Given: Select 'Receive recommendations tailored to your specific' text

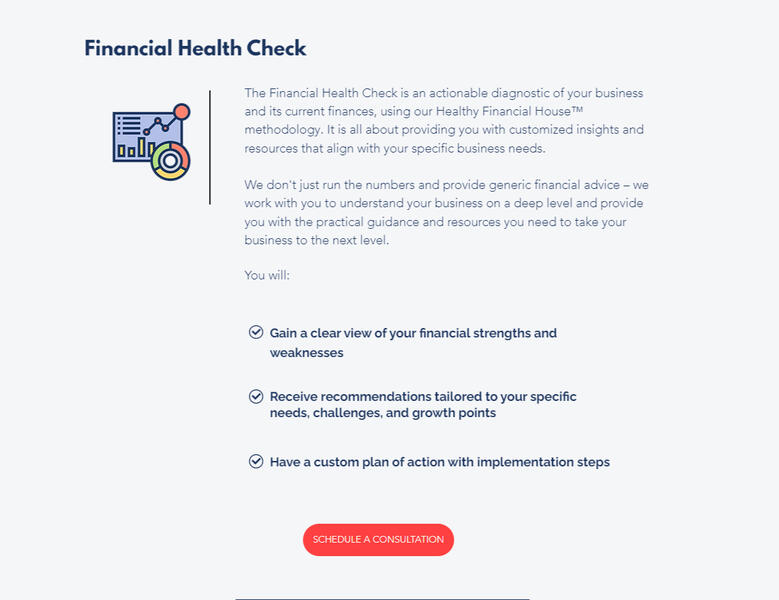Looking at the screenshot, I should click(423, 396).
